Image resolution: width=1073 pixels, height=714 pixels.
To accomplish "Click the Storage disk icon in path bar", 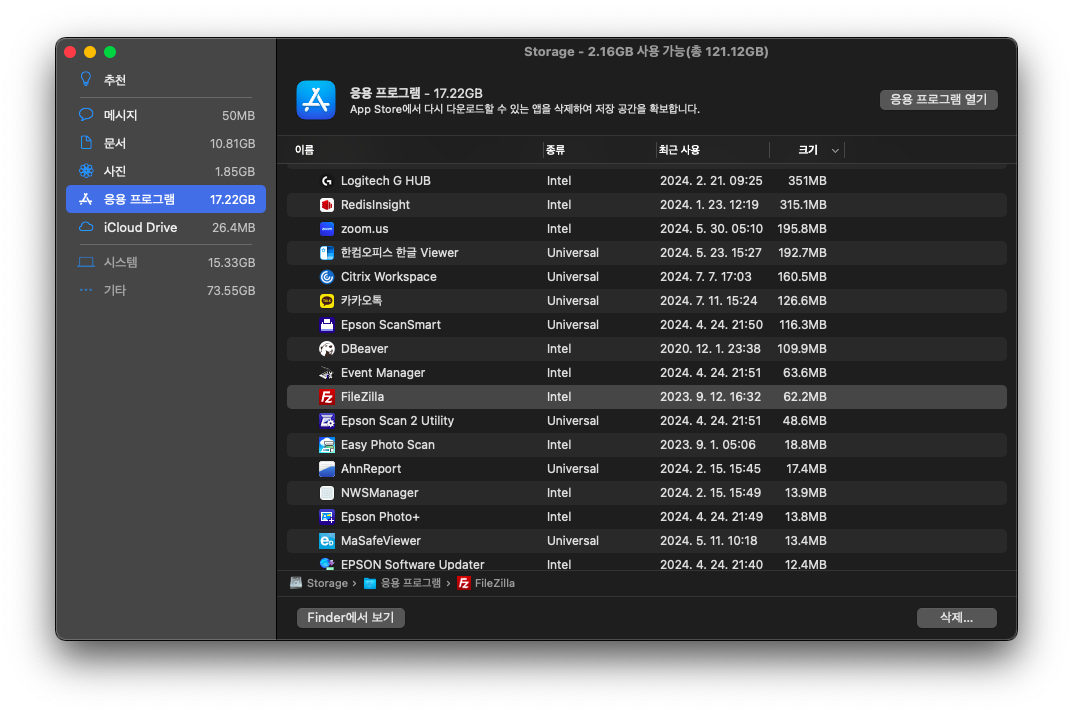I will pyautogui.click(x=296, y=583).
